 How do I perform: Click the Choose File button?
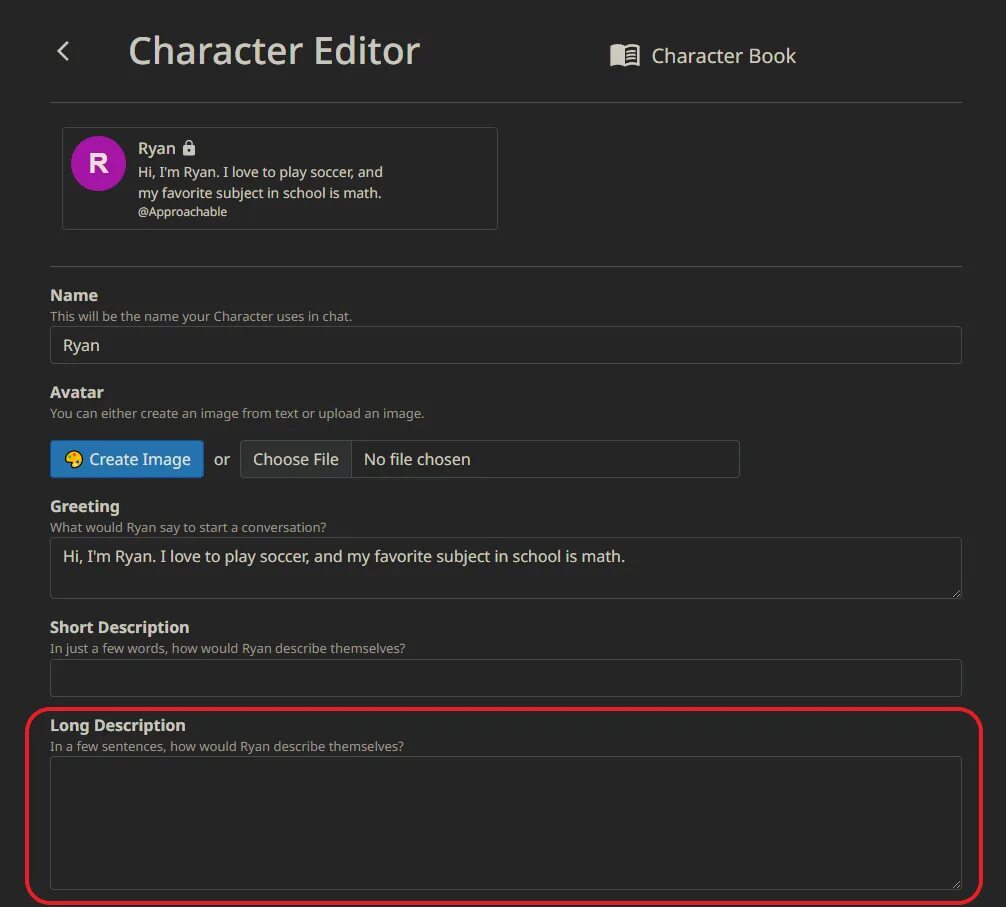pos(296,459)
